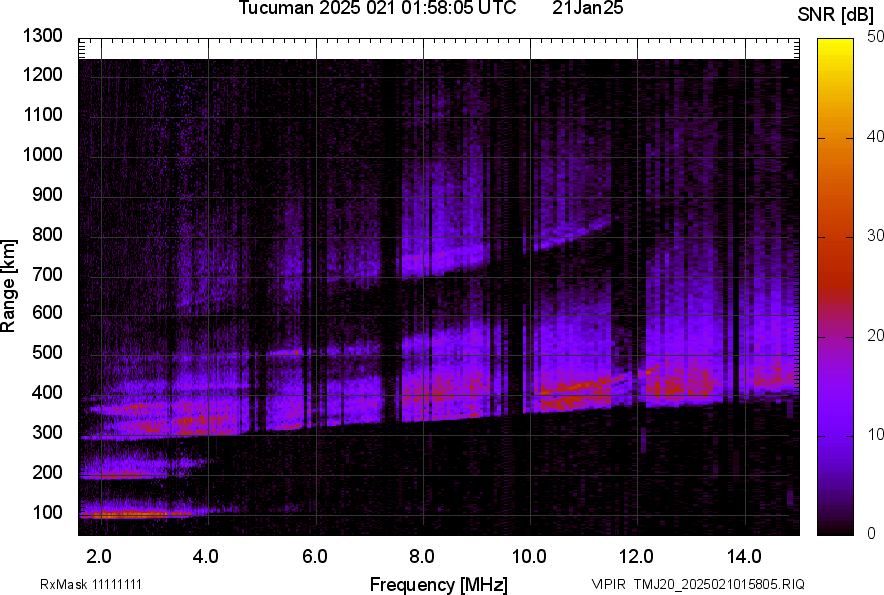Click the frequency tick label '6.0'
The height and width of the screenshot is (595, 884).
coord(315,557)
